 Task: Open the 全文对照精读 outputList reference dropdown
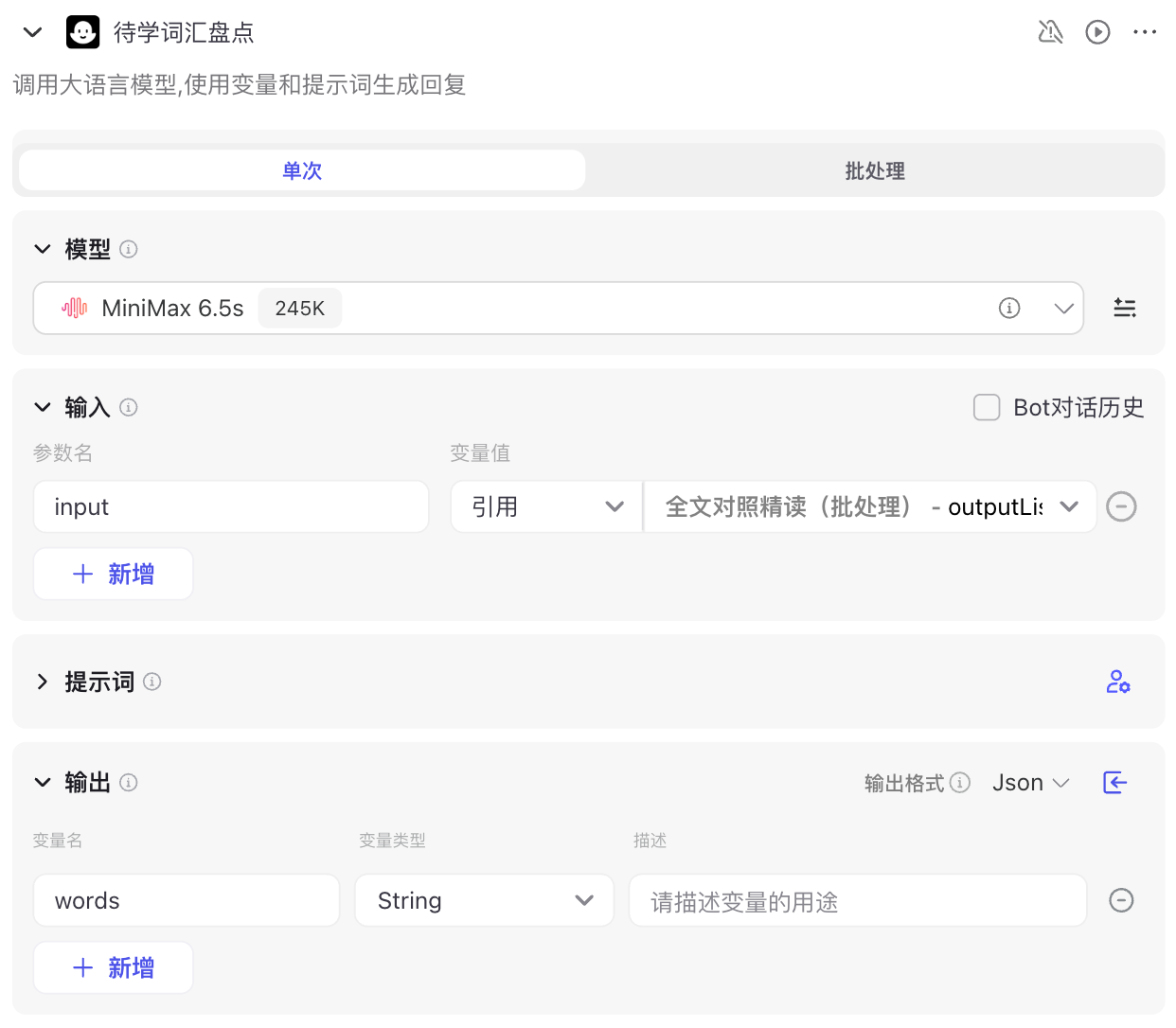click(870, 506)
